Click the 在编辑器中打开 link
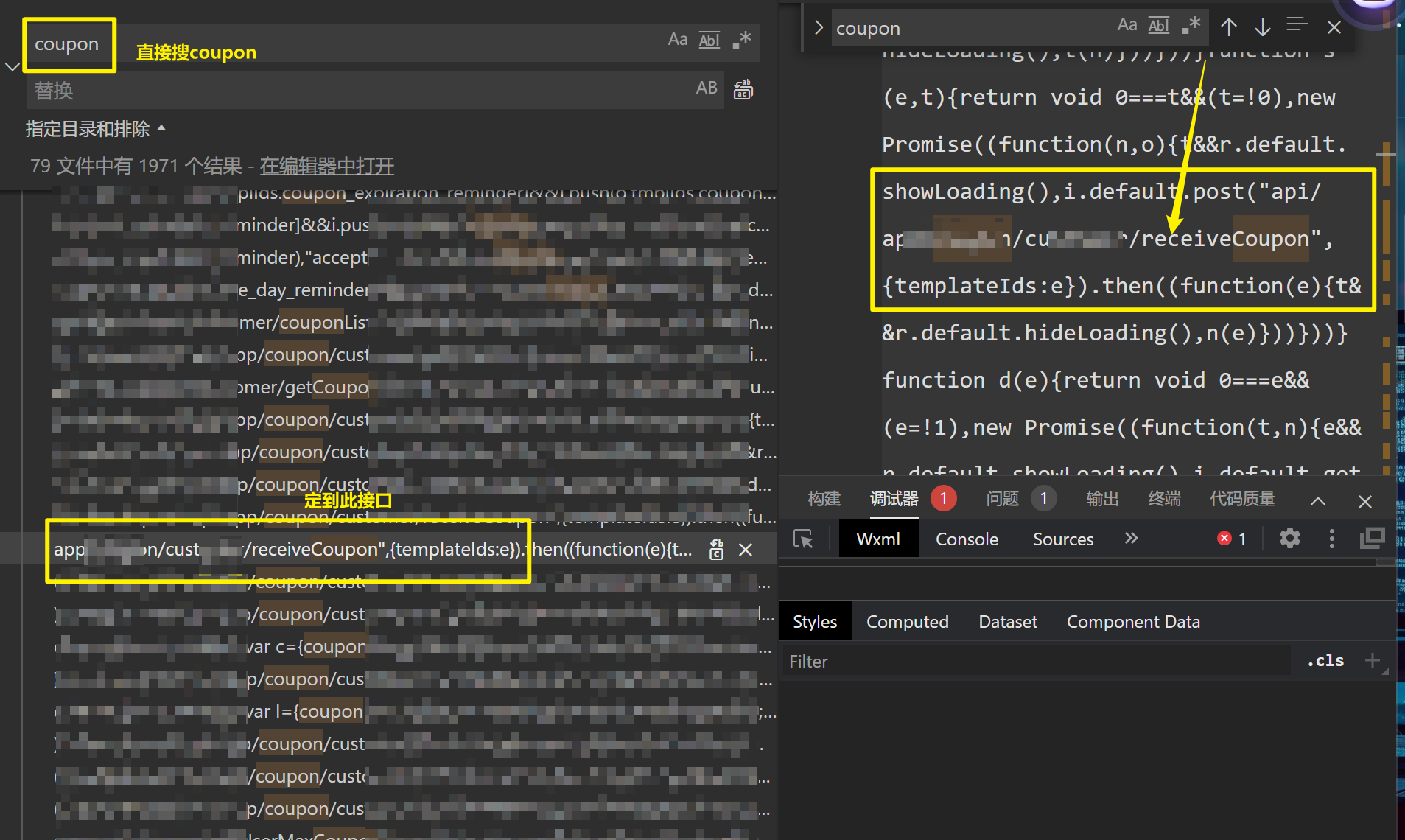The width and height of the screenshot is (1405, 840). pos(326,167)
